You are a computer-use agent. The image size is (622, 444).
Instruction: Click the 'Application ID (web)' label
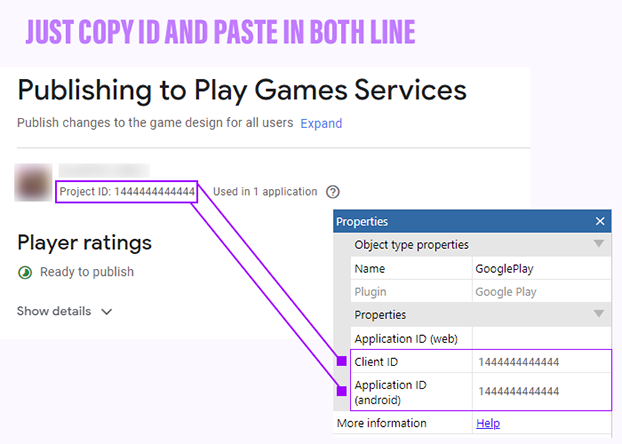tap(406, 339)
